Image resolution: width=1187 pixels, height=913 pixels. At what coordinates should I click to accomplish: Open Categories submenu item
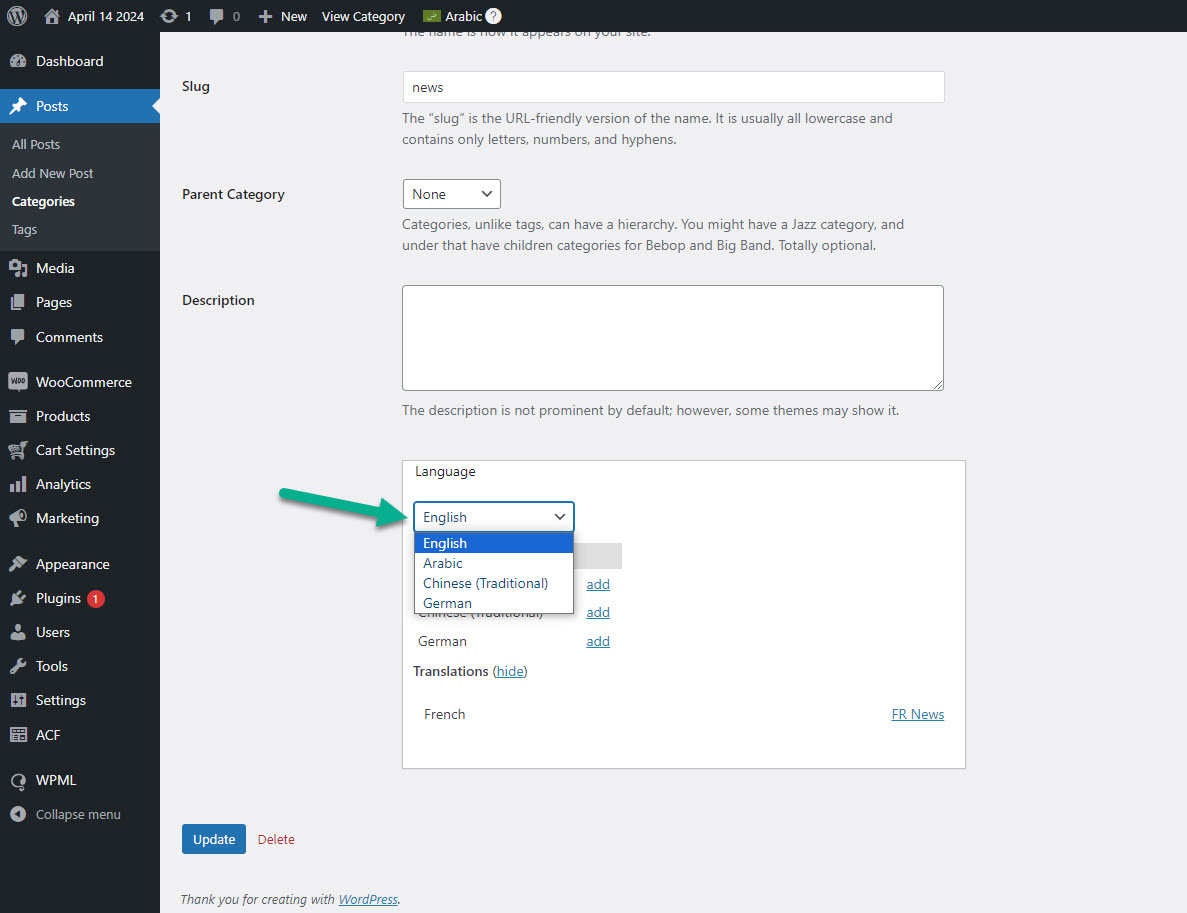click(43, 201)
